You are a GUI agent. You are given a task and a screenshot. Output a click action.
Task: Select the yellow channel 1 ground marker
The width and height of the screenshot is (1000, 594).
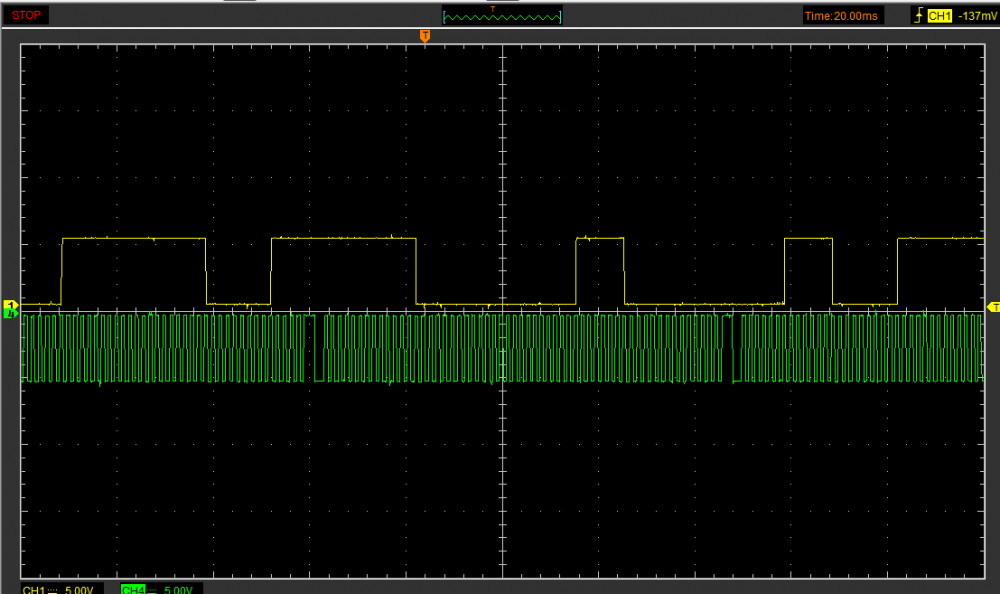(11, 304)
